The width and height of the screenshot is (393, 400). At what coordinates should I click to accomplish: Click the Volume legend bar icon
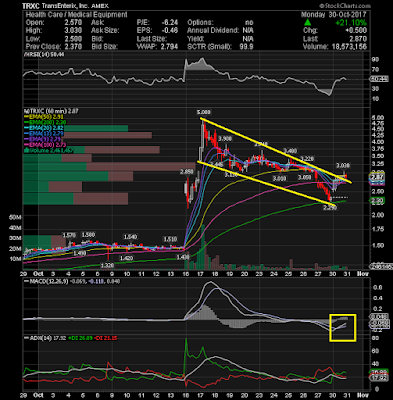click(x=25, y=151)
